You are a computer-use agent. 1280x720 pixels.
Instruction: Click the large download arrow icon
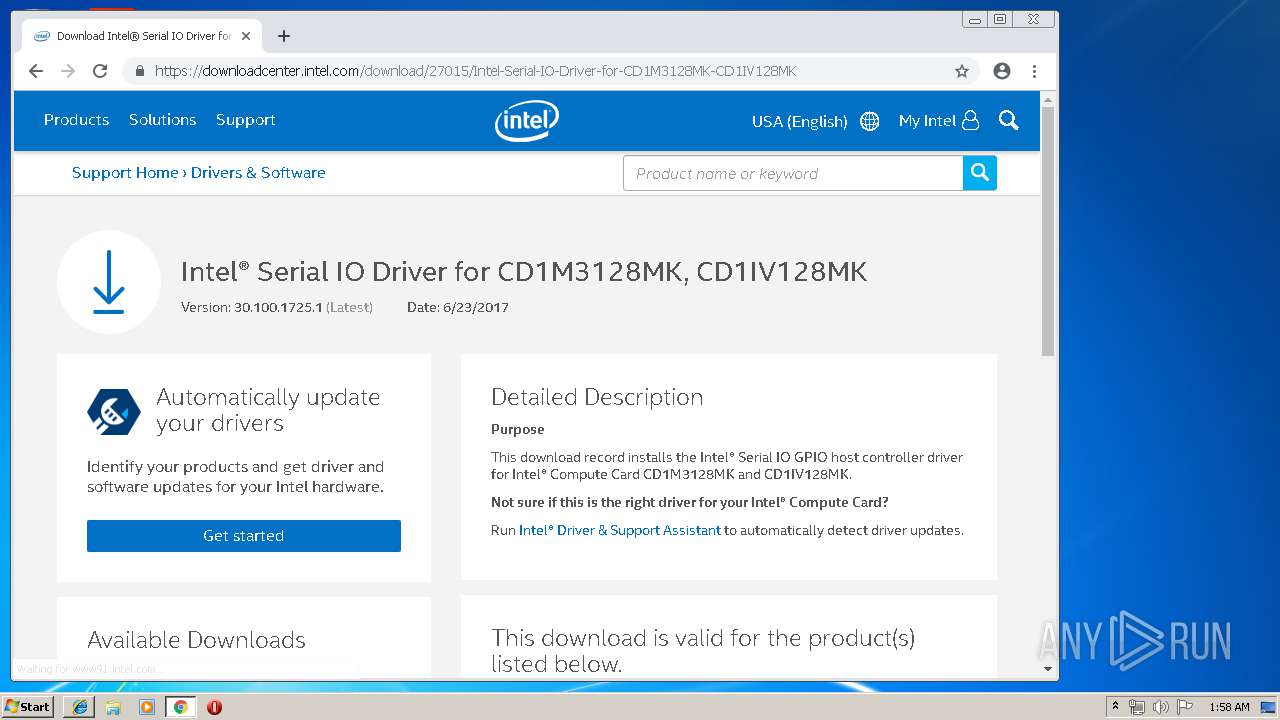pyautogui.click(x=109, y=282)
